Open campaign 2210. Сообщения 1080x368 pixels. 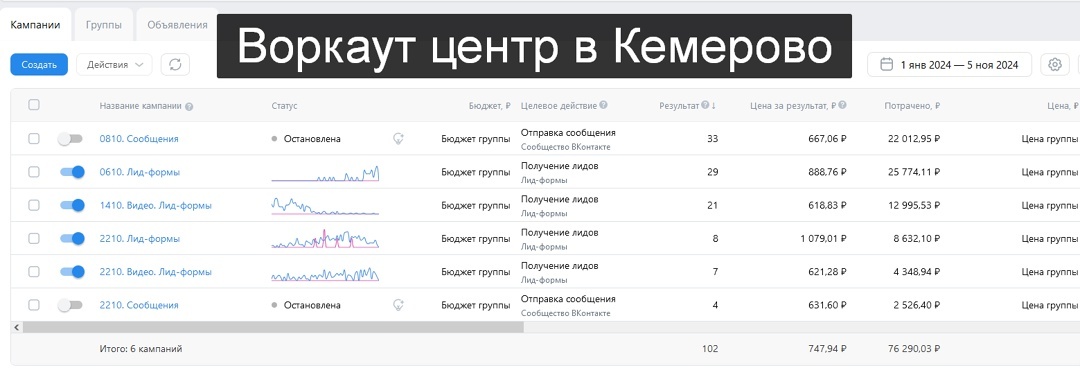click(x=138, y=305)
